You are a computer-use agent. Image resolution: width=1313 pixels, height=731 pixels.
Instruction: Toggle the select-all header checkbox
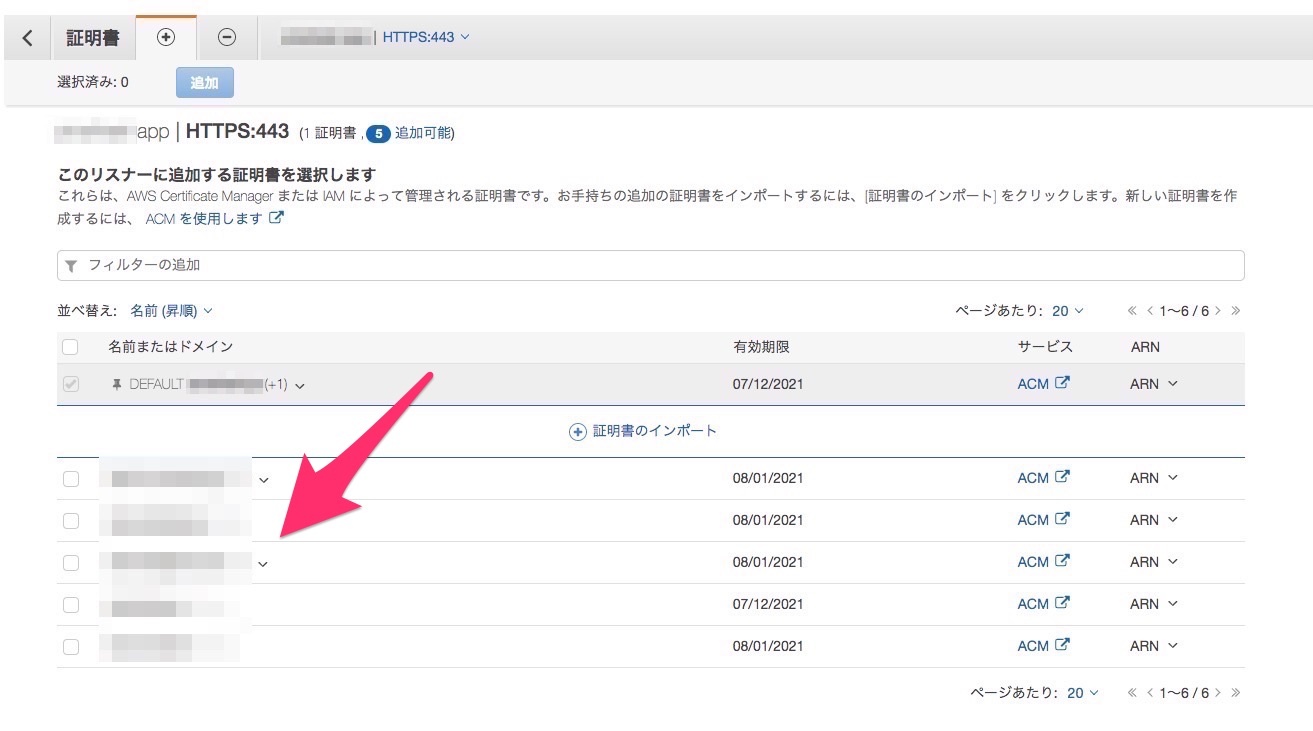point(70,347)
